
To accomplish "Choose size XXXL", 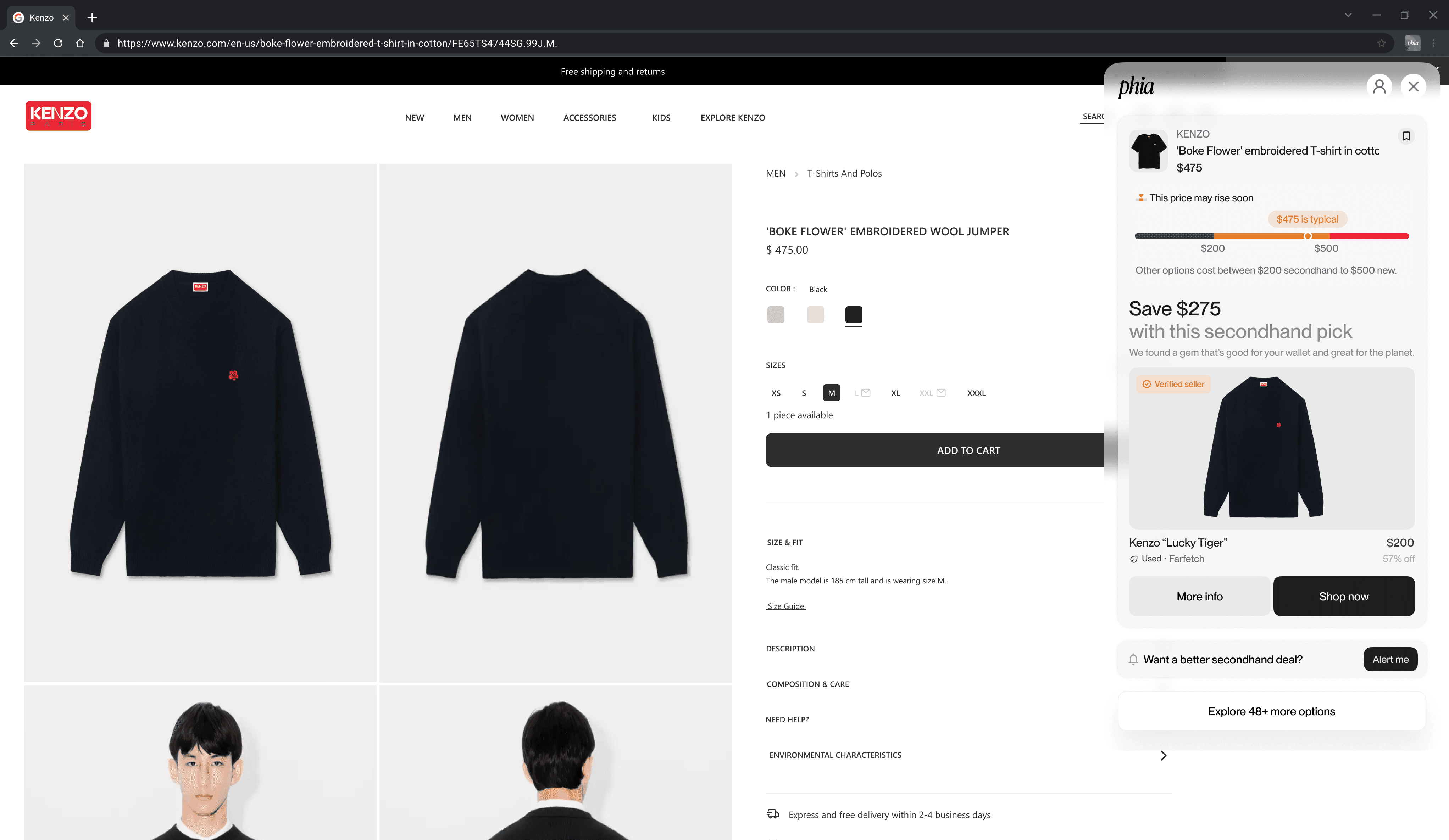I will click(976, 393).
